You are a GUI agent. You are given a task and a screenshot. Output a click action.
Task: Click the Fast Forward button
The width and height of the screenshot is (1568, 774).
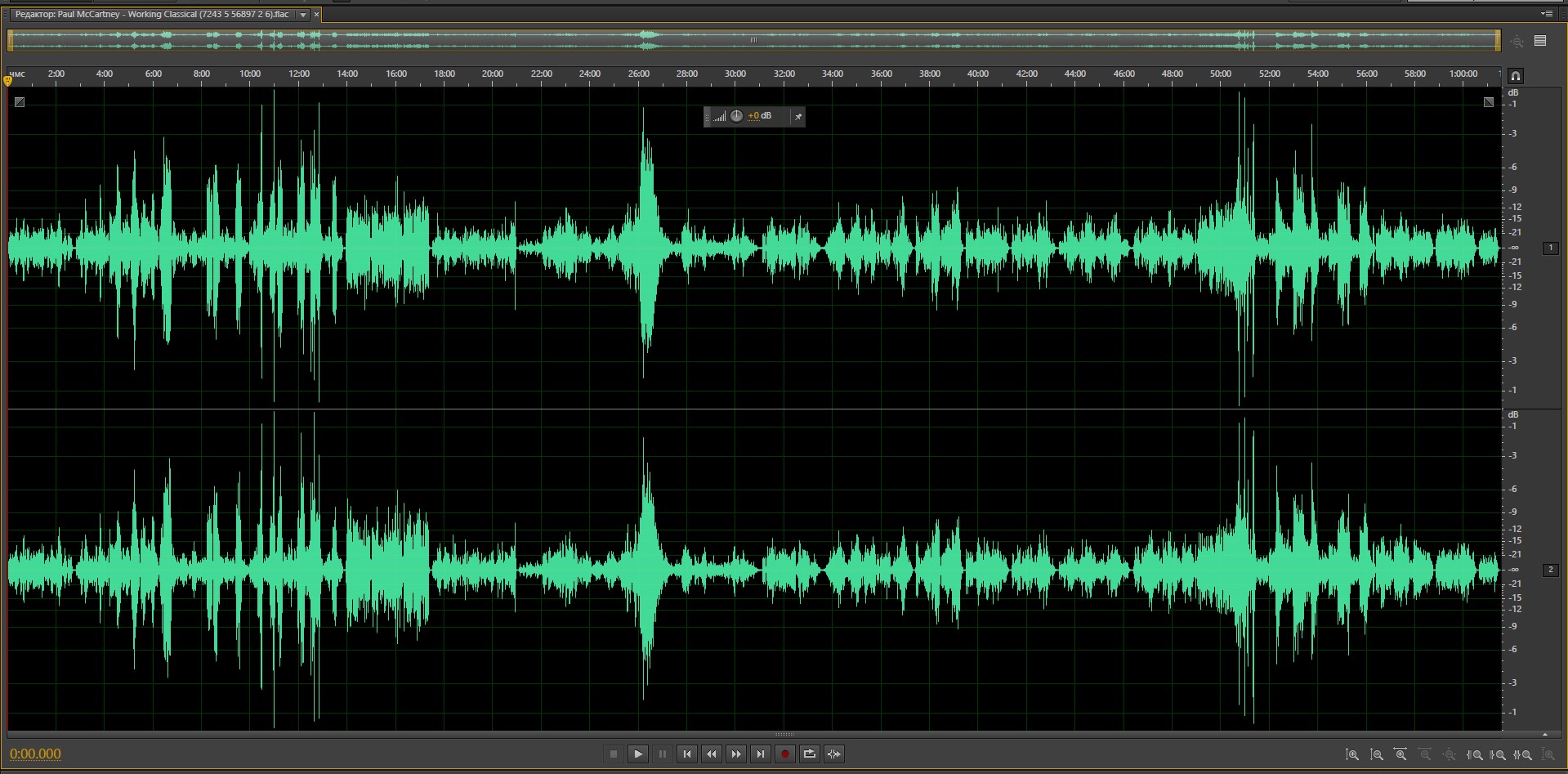pos(736,754)
